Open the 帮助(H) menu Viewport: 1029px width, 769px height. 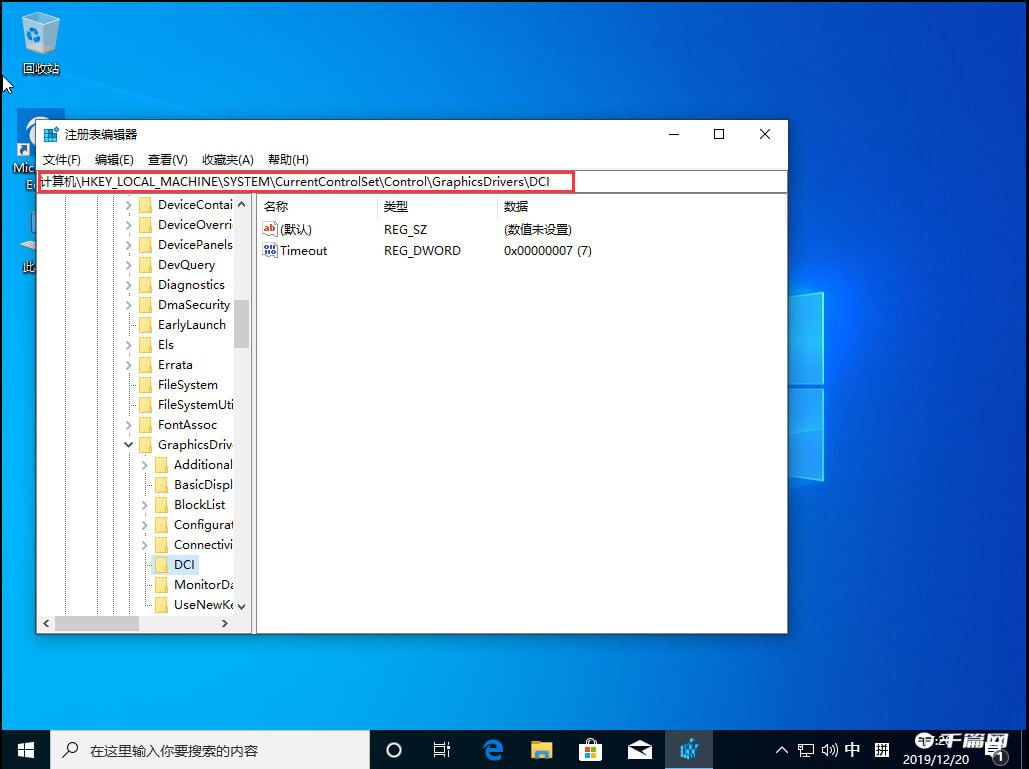click(x=288, y=159)
